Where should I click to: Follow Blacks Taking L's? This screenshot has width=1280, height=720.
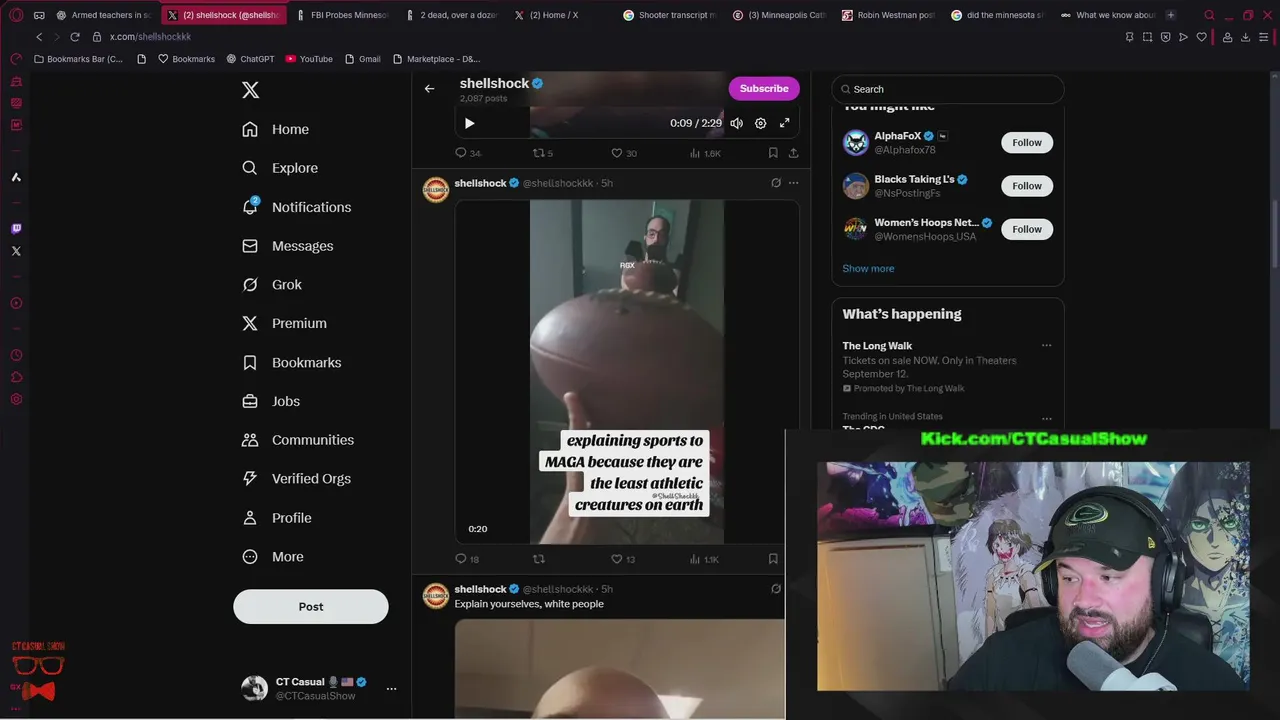1027,186
